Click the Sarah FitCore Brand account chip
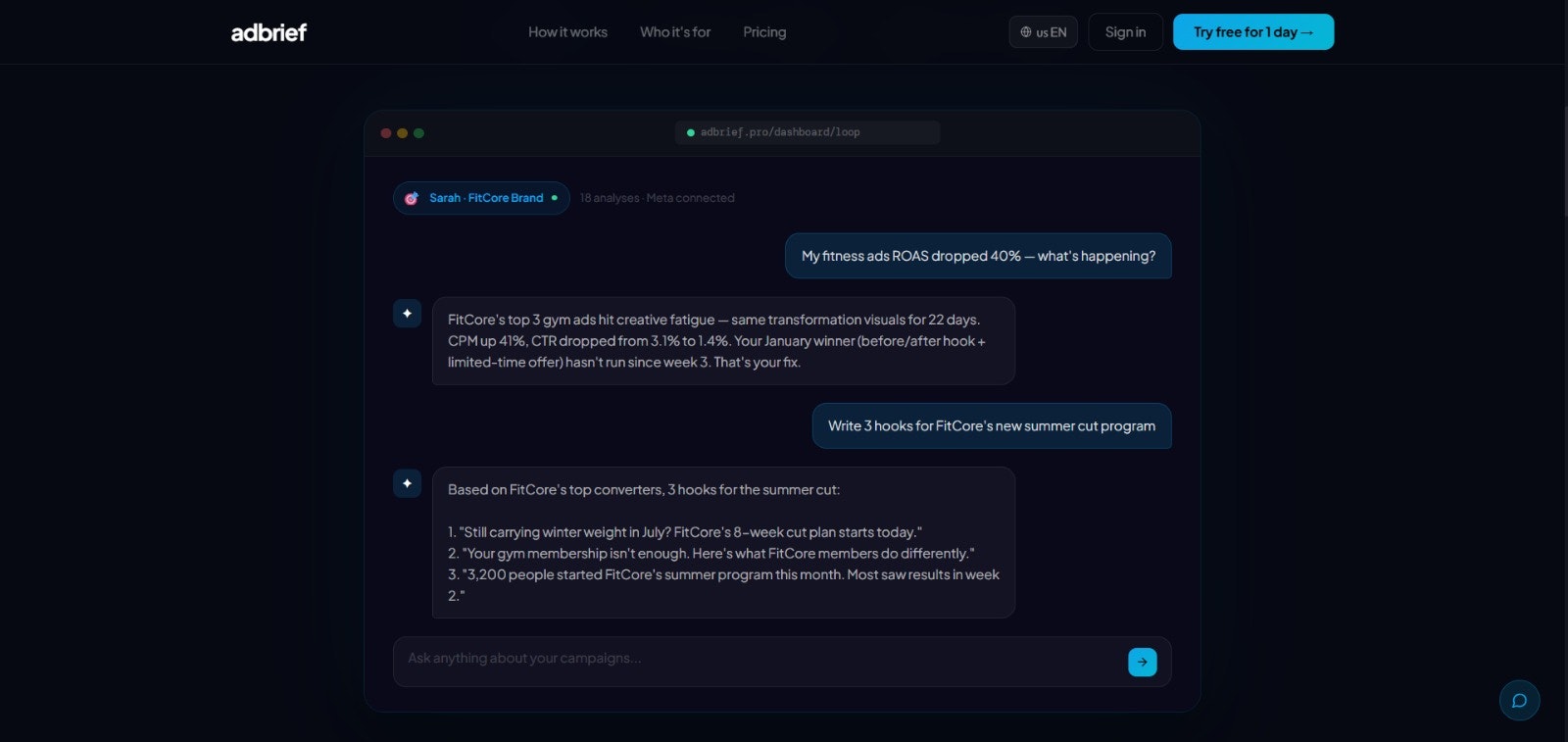The width and height of the screenshot is (1568, 742). click(481, 198)
